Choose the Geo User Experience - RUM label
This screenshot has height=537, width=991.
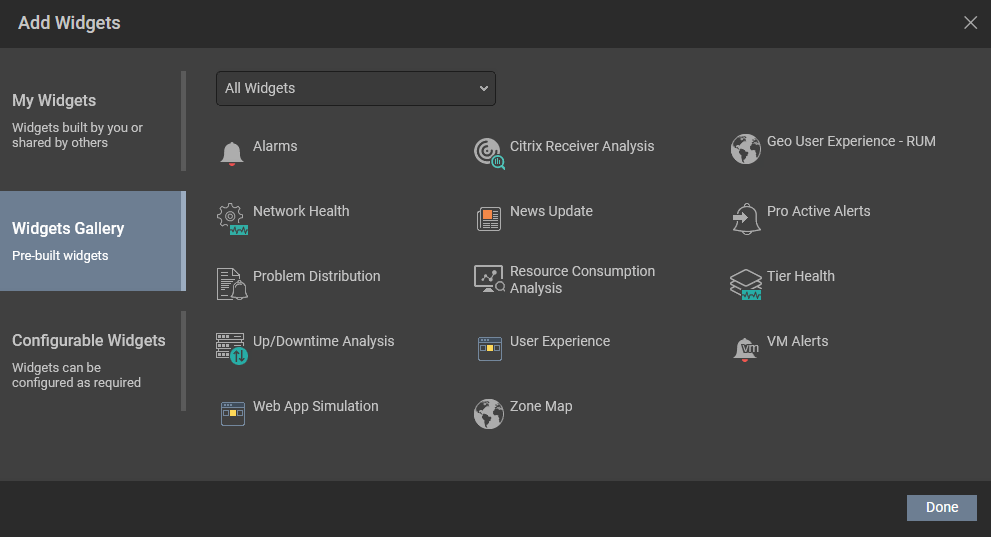(851, 142)
